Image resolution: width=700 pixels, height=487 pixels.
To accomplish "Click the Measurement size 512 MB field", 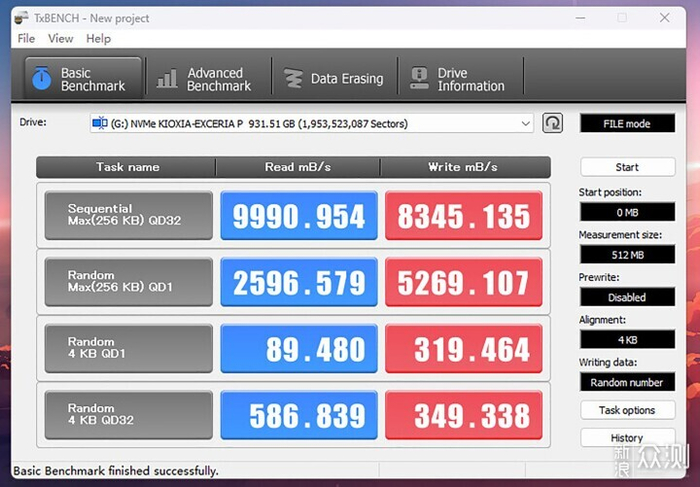I will tap(627, 254).
